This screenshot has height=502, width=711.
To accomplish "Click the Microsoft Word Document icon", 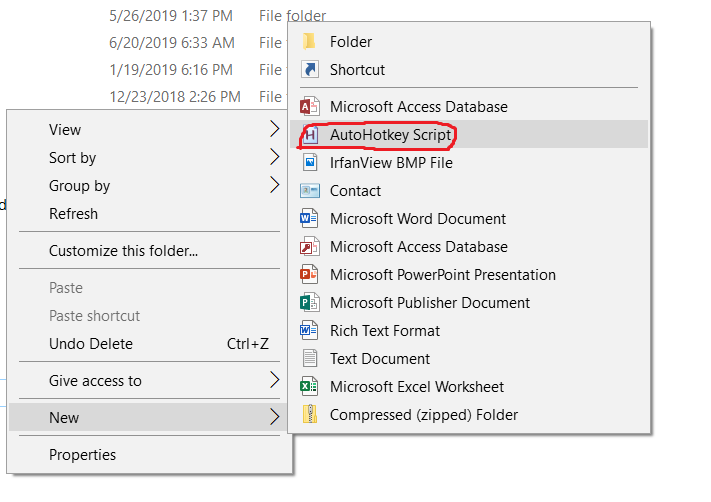I will [310, 218].
